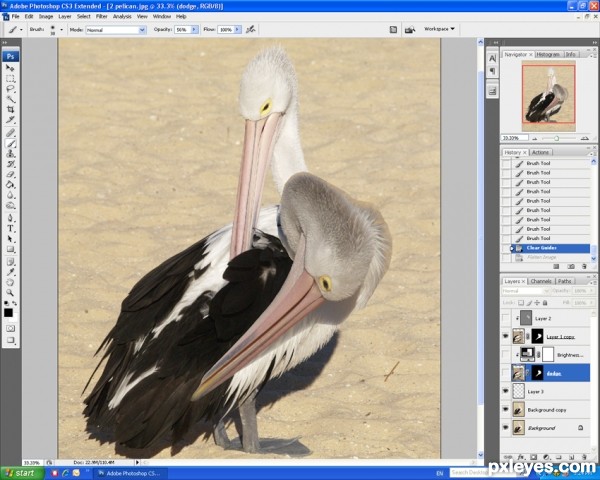This screenshot has height=480, width=600.
Task: Select the Rectangle shape tool
Action: click(10, 249)
